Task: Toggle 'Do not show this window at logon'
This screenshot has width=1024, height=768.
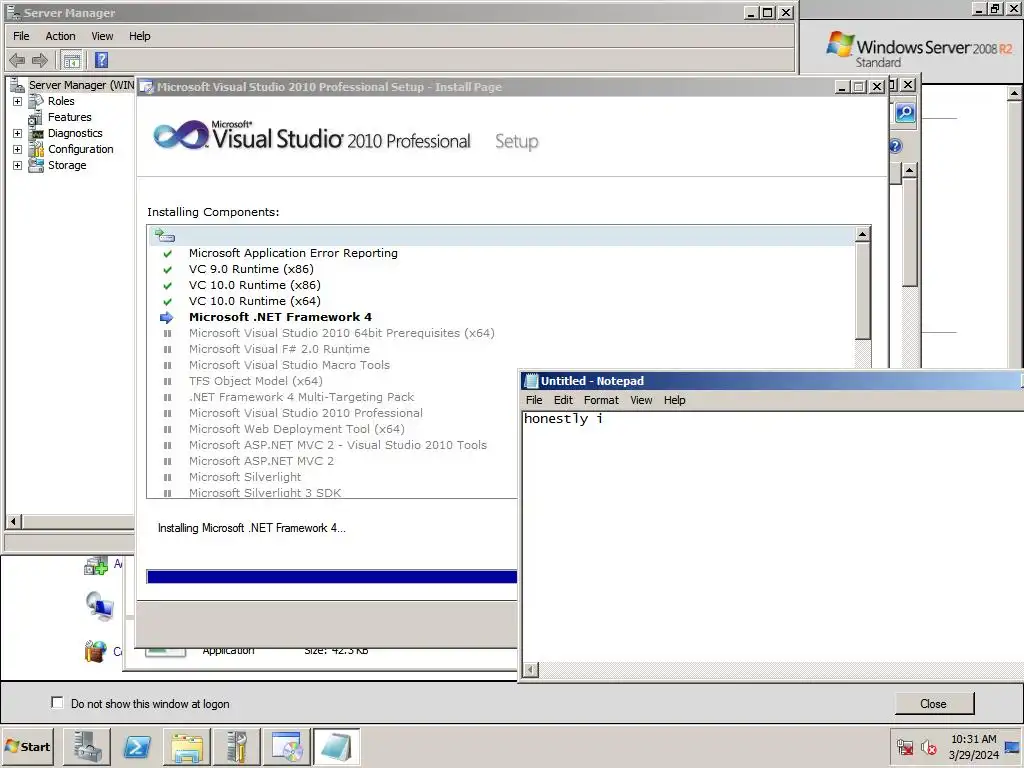Action: tap(57, 703)
